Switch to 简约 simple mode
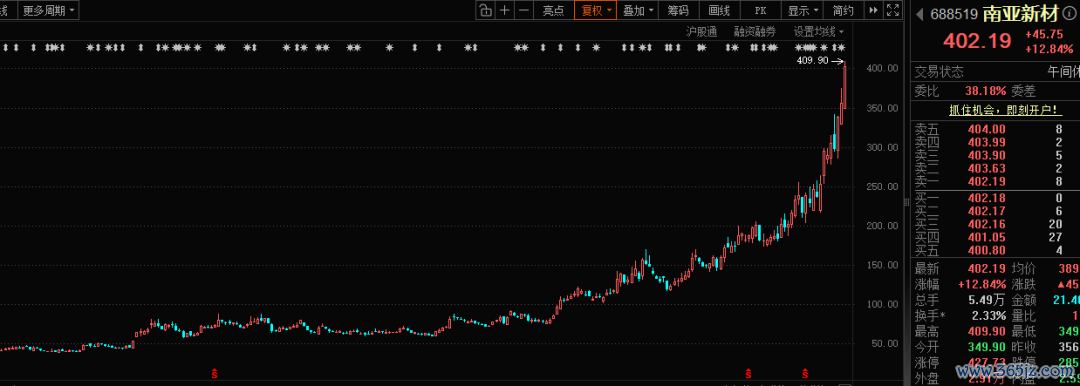The image size is (1080, 386). point(843,10)
